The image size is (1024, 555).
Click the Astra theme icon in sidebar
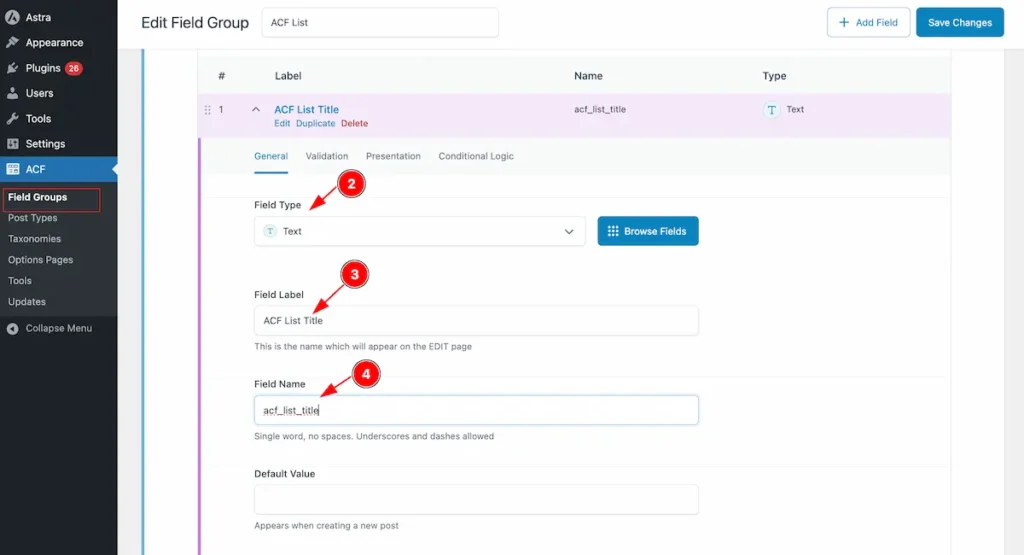pyautogui.click(x=12, y=18)
